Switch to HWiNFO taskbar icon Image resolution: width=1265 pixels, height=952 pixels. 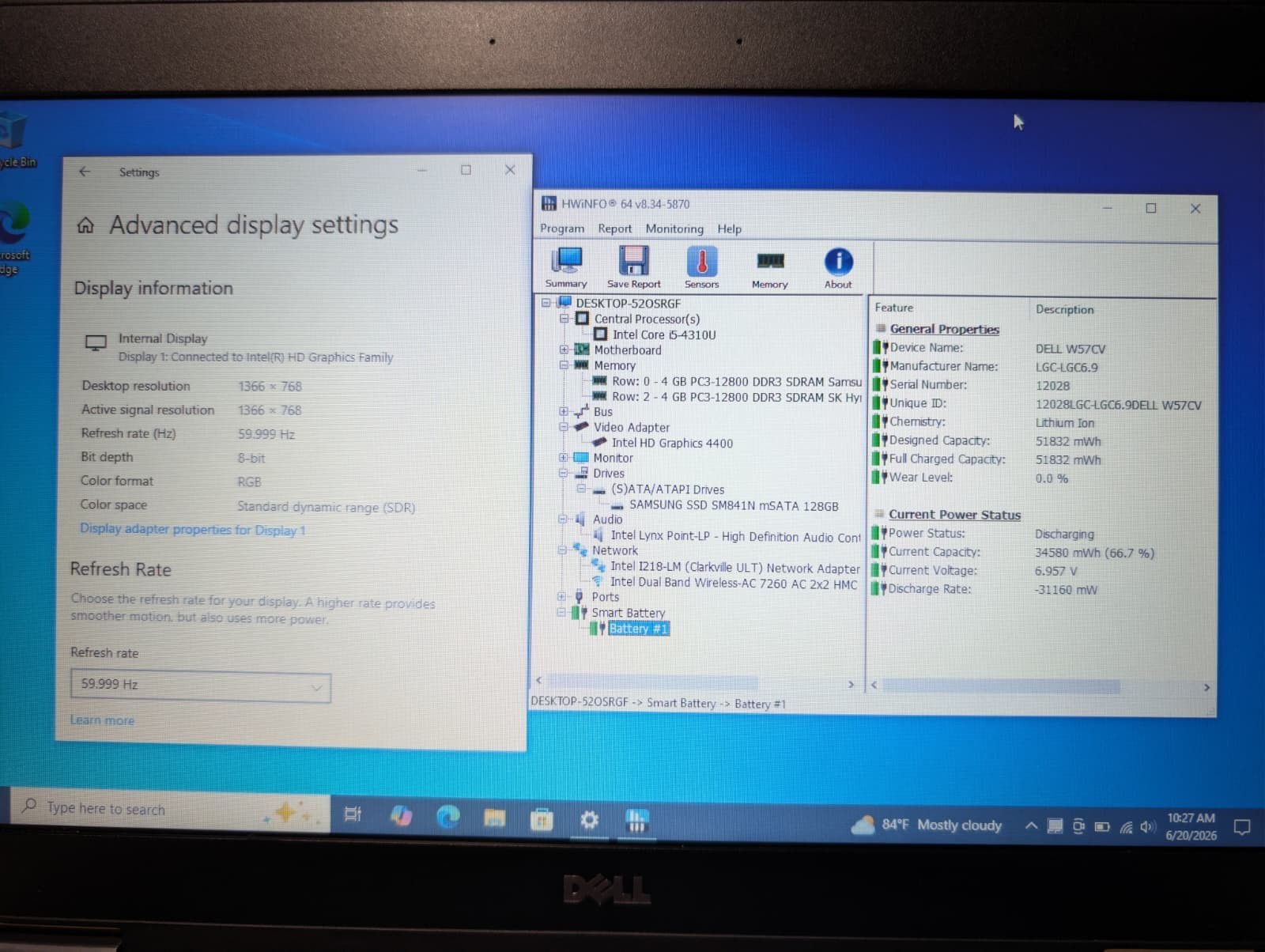click(x=636, y=821)
